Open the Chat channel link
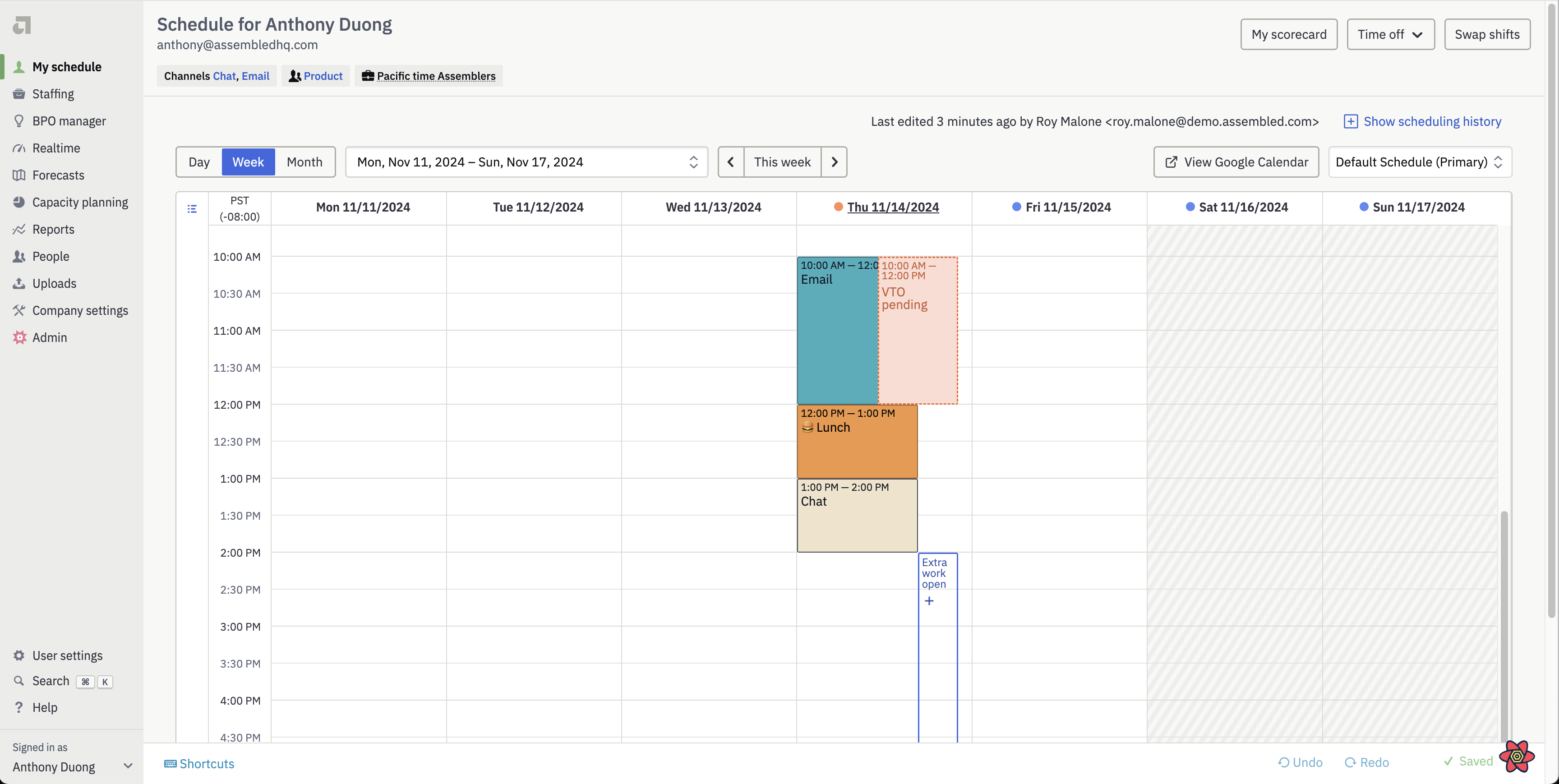Viewport: 1559px width, 784px height. coord(224,76)
